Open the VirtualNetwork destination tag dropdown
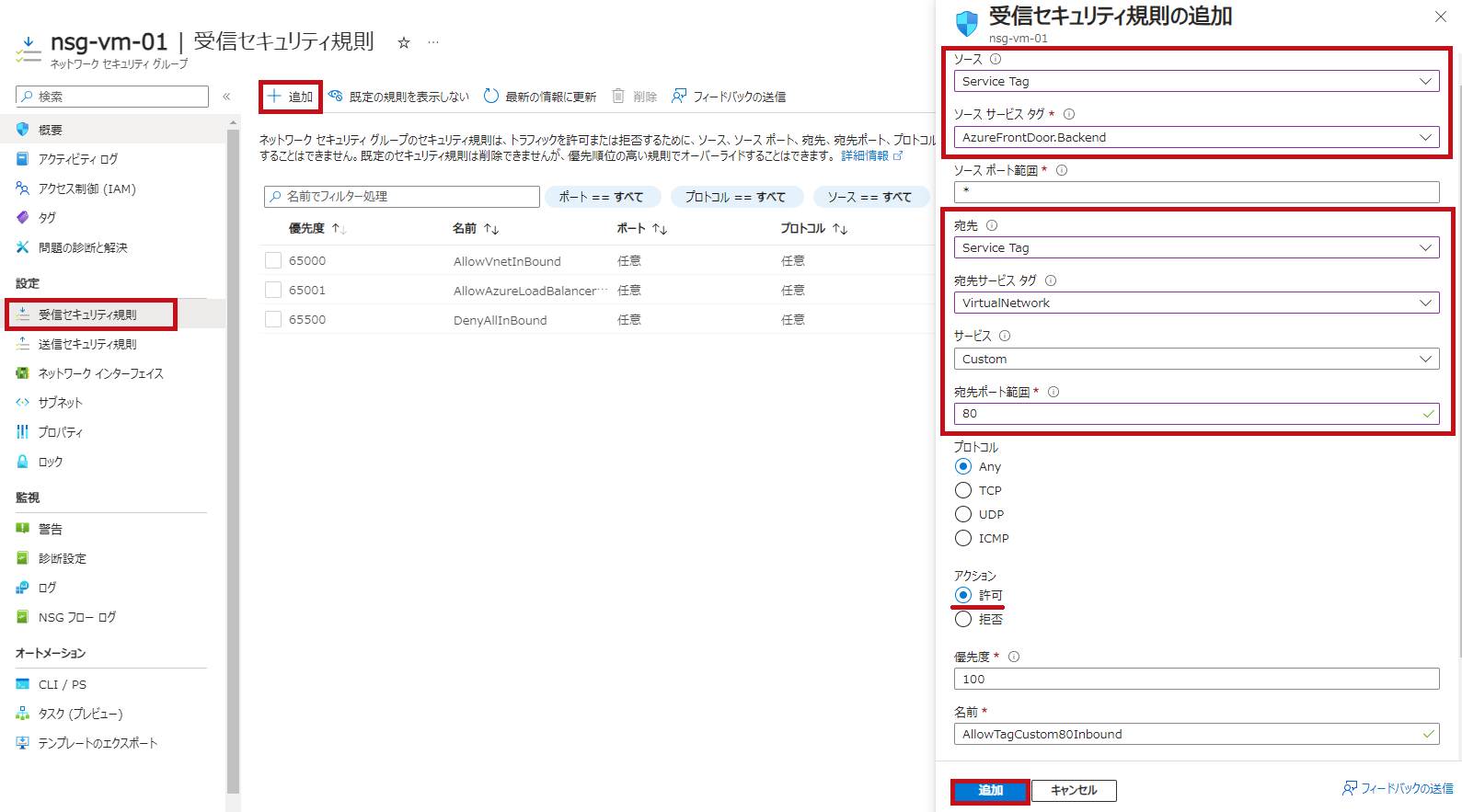Viewport: 1462px width, 812px height. click(x=1196, y=303)
